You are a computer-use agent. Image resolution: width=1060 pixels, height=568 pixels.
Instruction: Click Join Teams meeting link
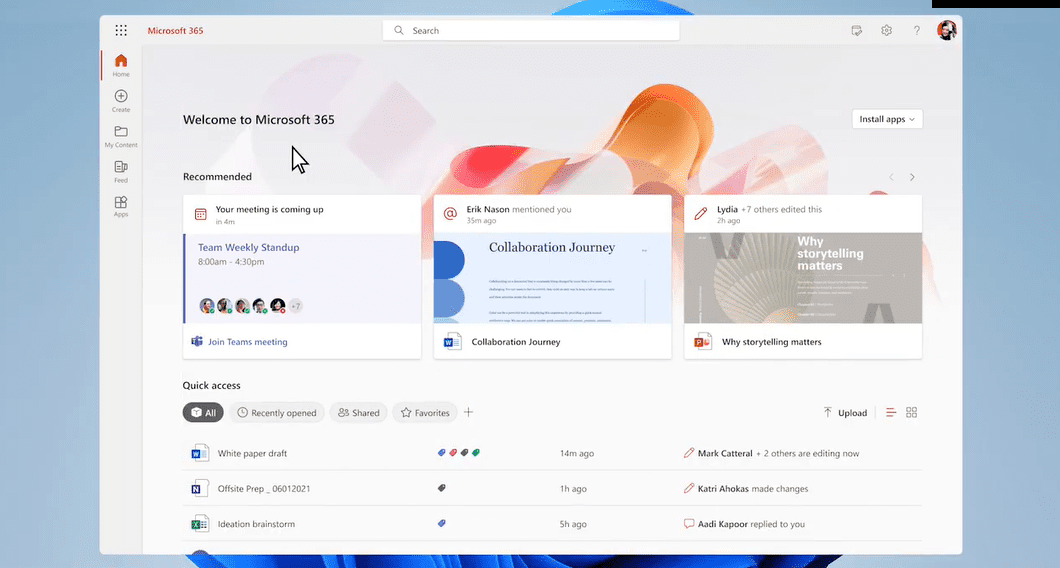point(247,342)
